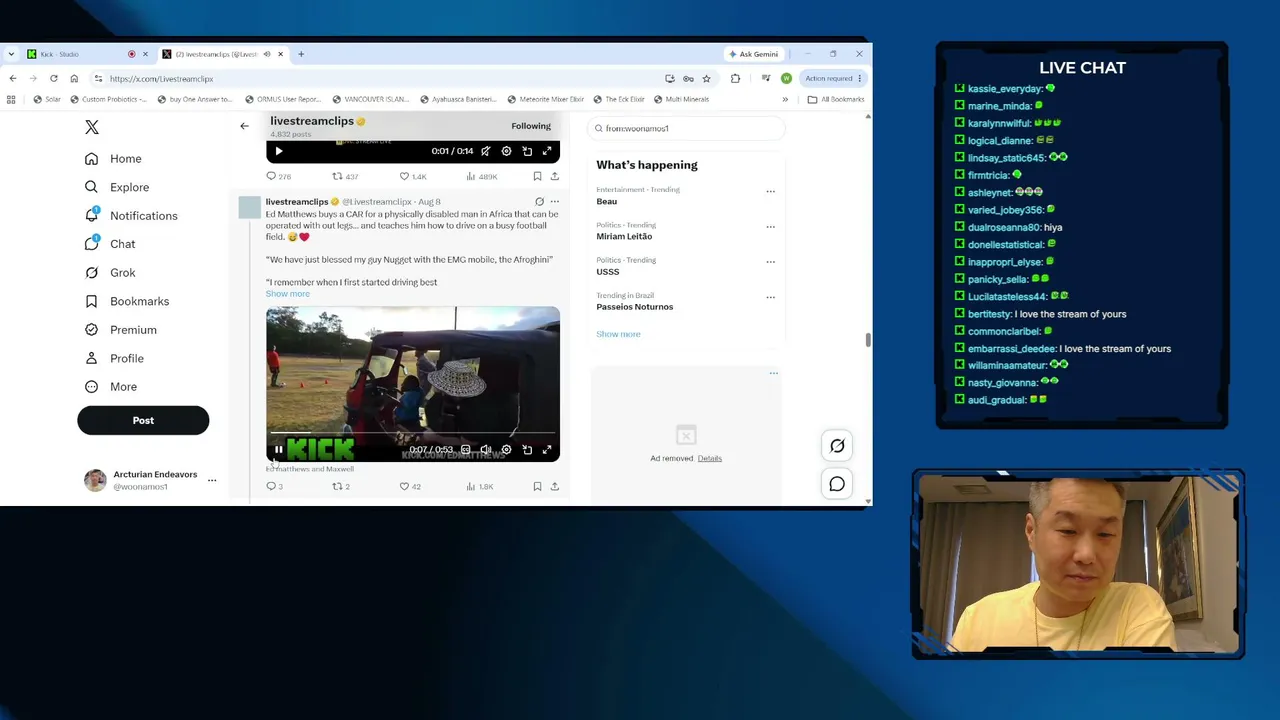Go back using the profile header arrow

pos(244,126)
